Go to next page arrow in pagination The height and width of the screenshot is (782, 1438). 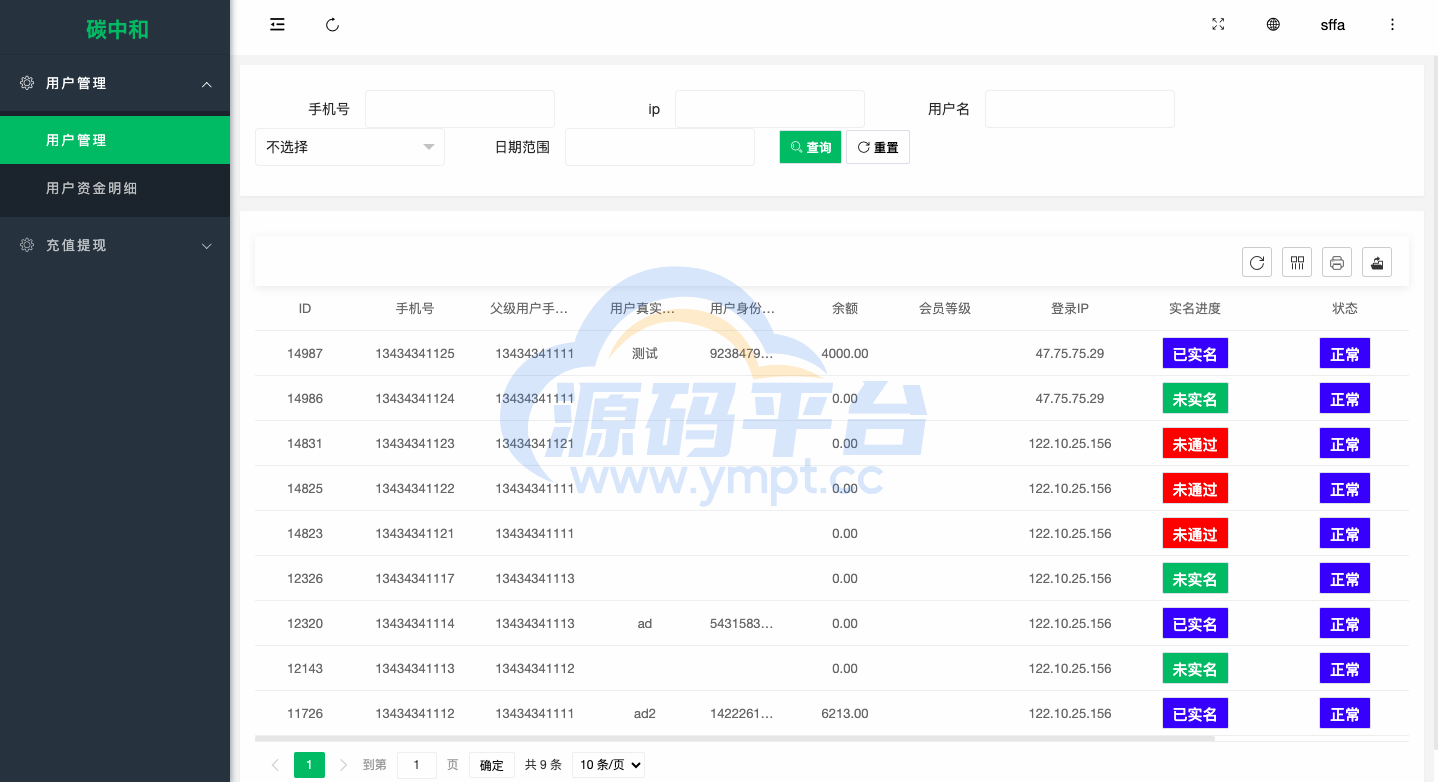pyautogui.click(x=343, y=765)
